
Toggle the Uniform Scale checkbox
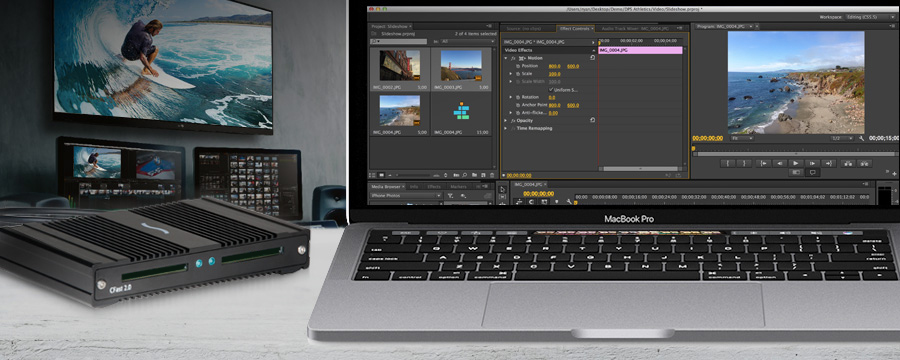pyautogui.click(x=551, y=90)
